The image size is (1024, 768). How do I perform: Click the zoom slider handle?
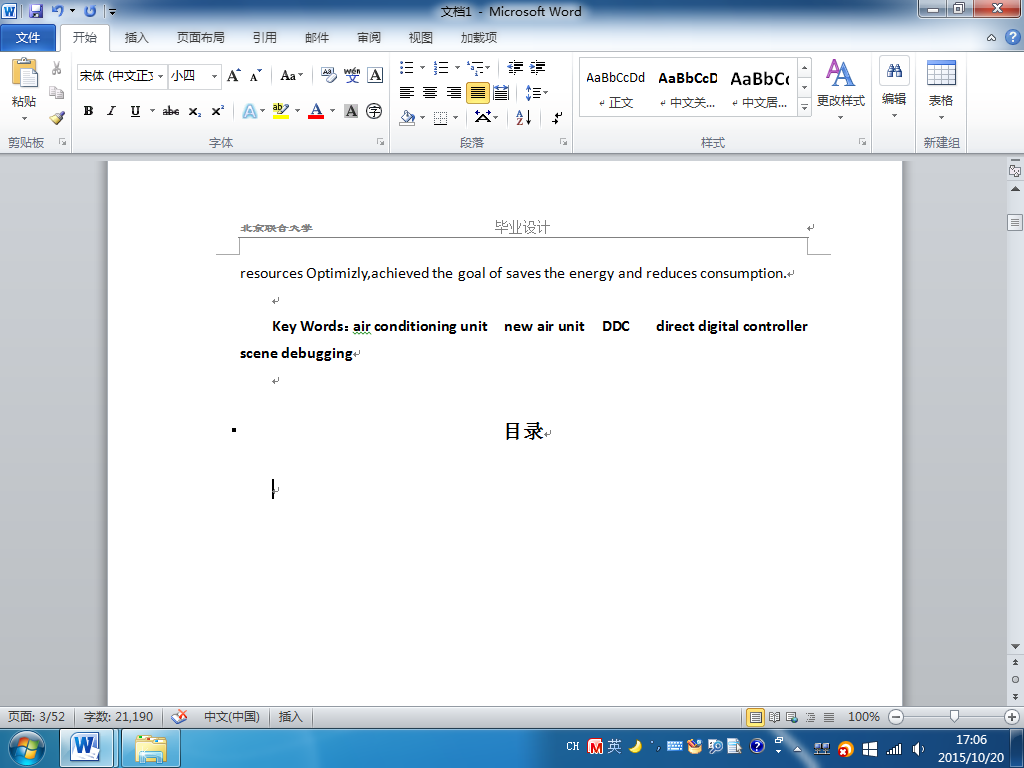click(x=954, y=717)
